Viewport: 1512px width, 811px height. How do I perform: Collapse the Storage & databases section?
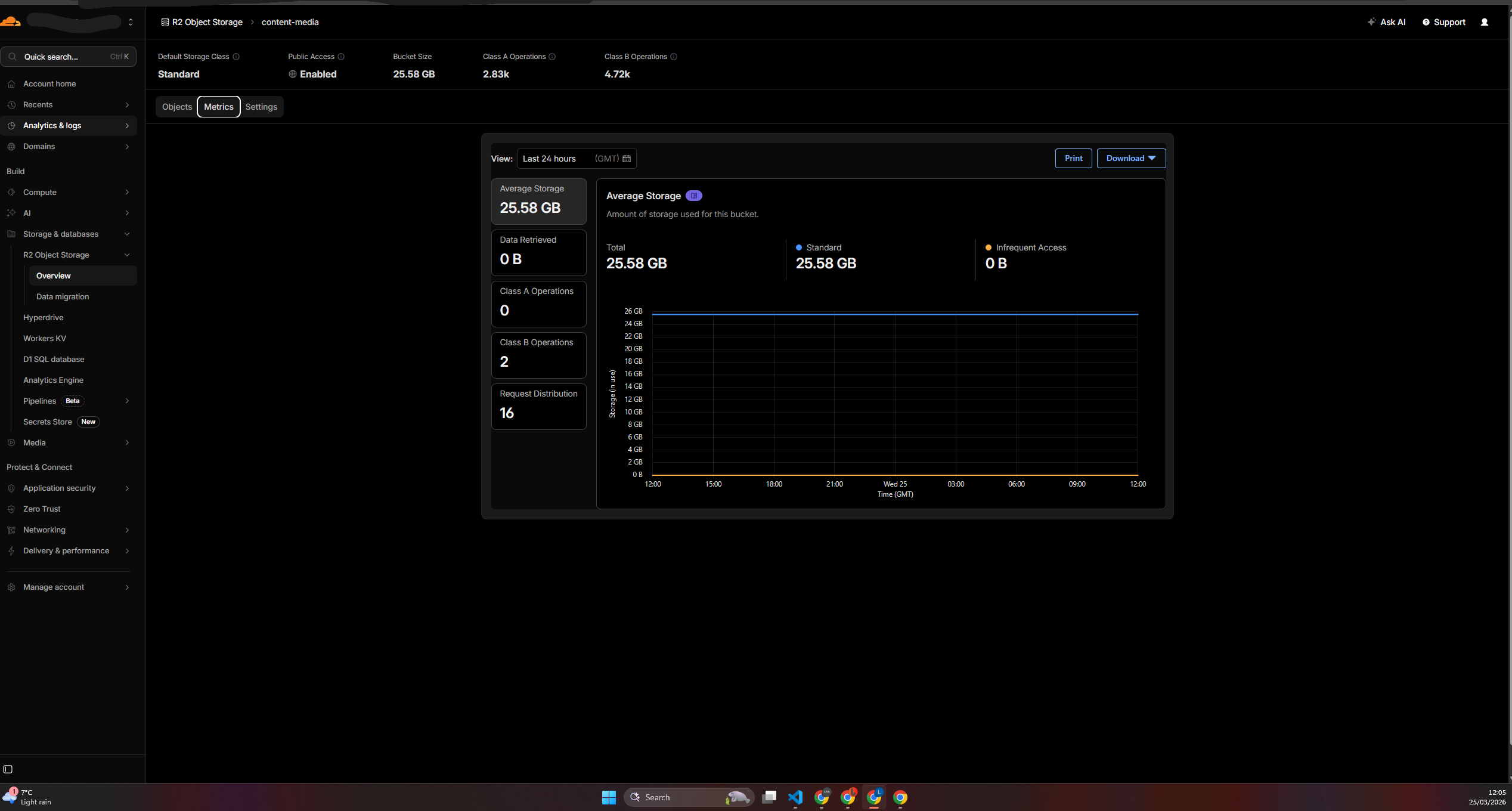(127, 234)
